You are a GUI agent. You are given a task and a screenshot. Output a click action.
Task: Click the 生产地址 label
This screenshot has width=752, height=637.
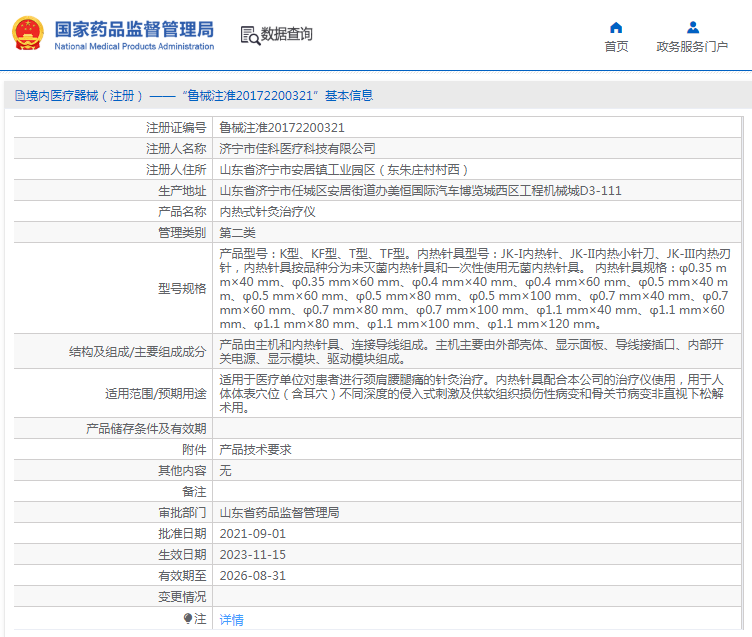[x=182, y=191]
